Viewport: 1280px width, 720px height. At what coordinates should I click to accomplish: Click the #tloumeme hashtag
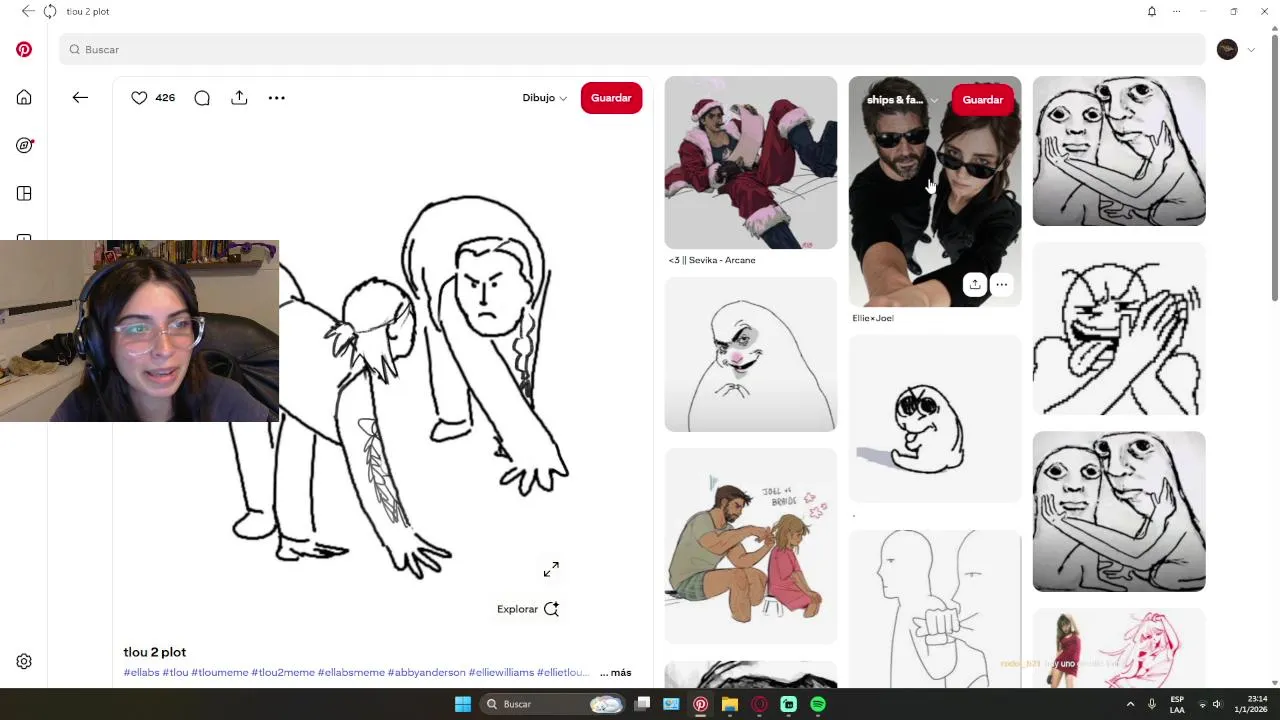pyautogui.click(x=219, y=673)
